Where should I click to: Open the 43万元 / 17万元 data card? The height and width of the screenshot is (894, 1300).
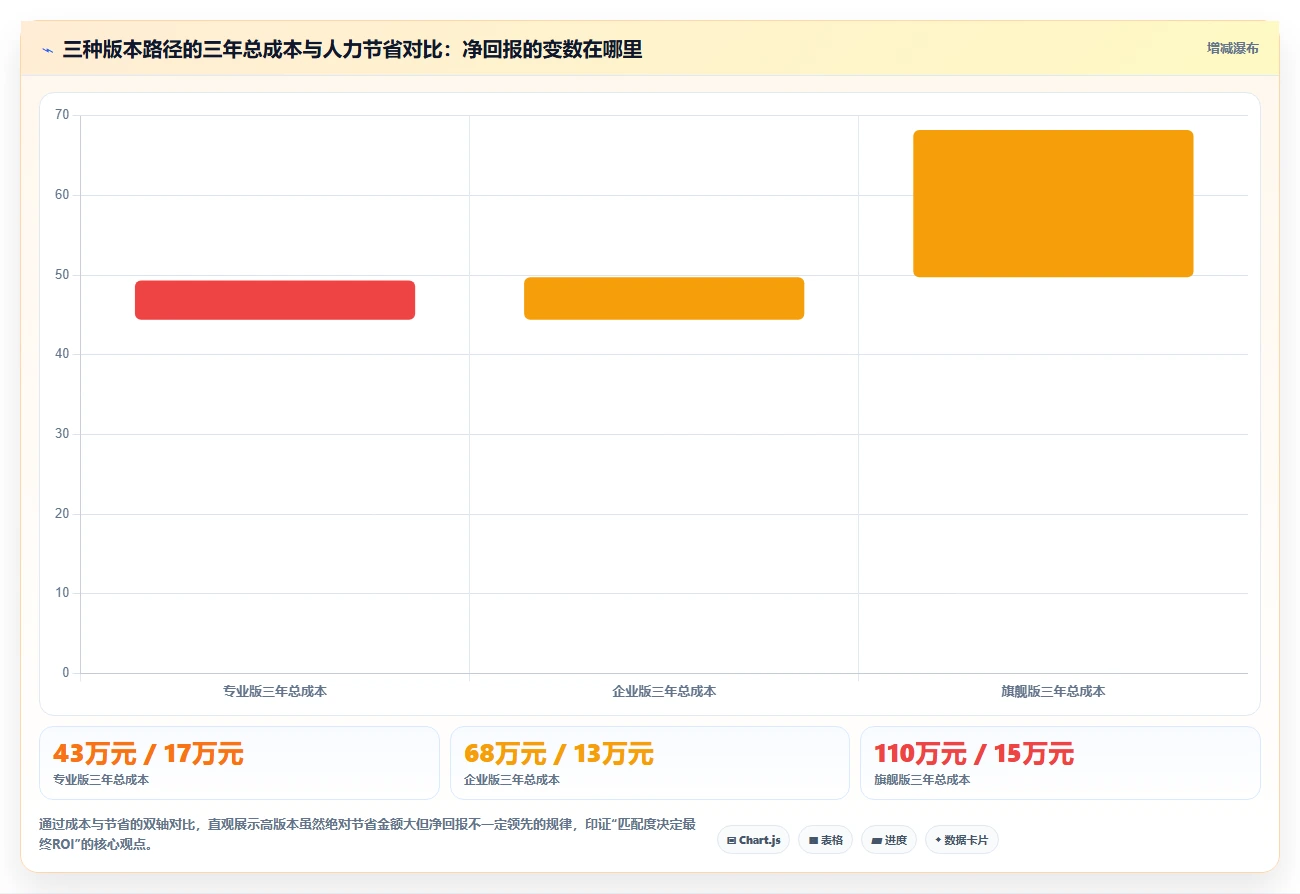click(x=239, y=763)
